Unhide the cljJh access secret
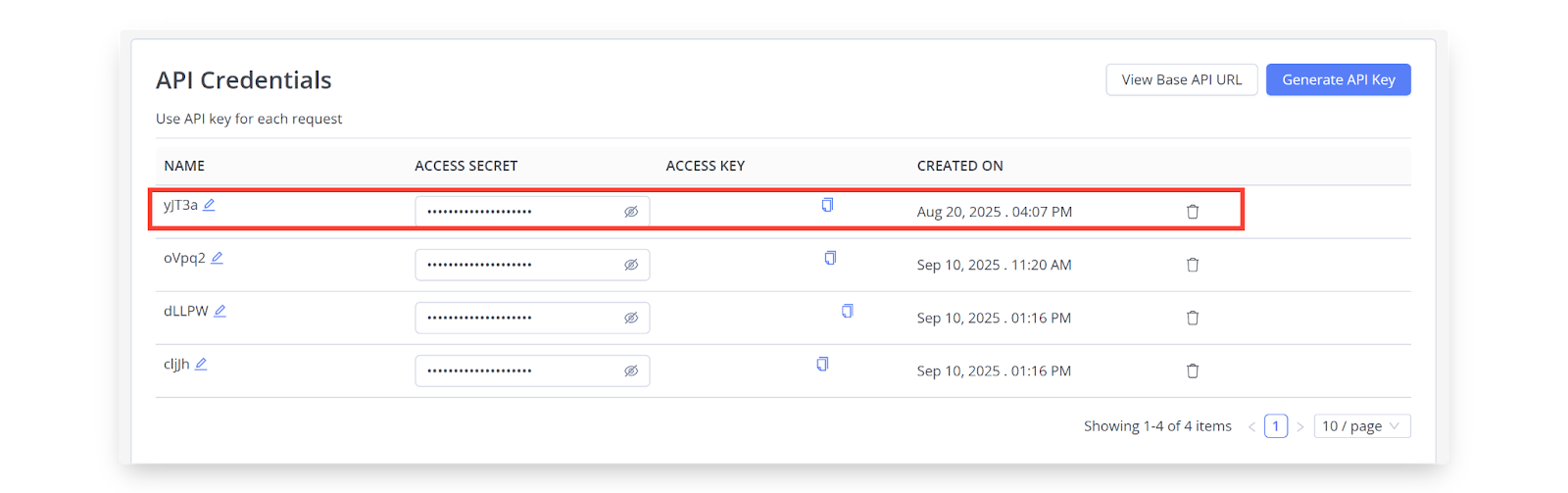This screenshot has width=1568, height=493. 631,370
